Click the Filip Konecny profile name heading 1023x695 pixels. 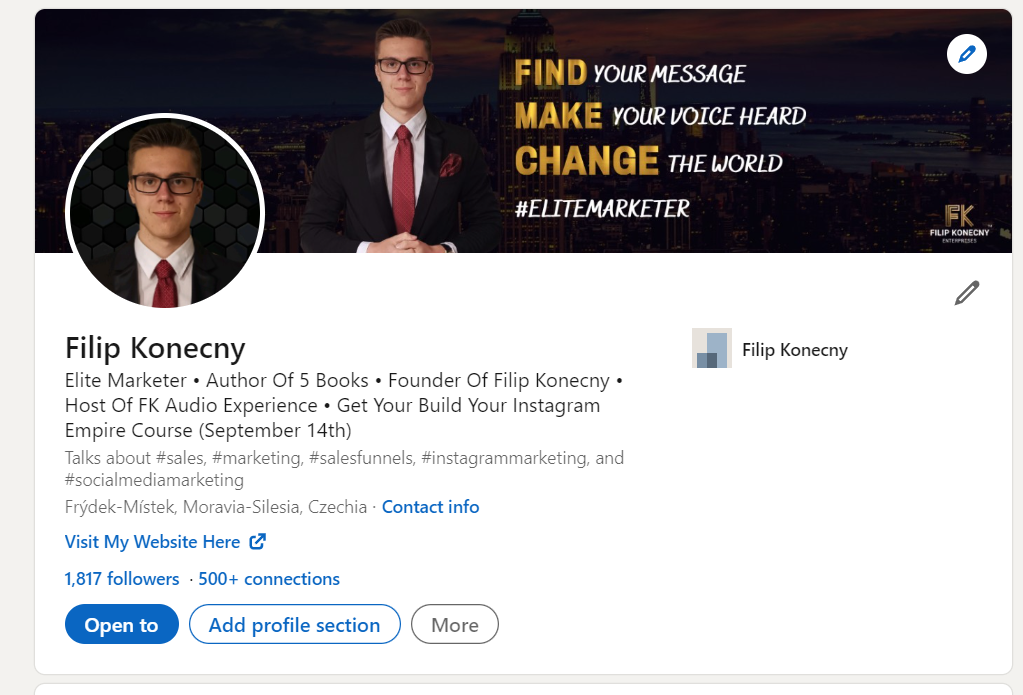pos(155,348)
